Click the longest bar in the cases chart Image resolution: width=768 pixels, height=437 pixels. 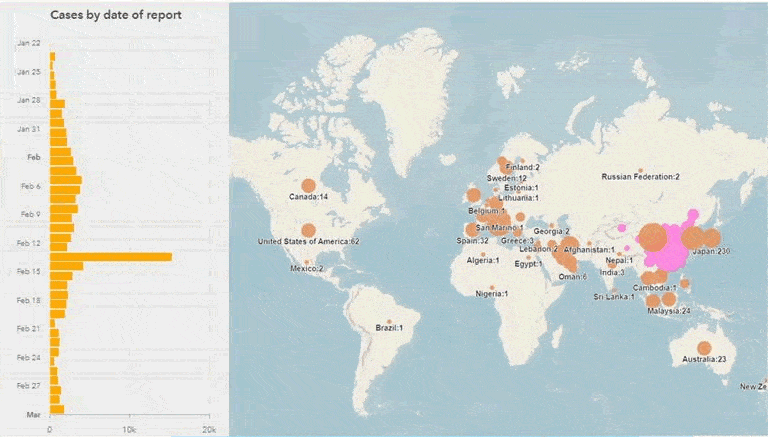point(111,257)
